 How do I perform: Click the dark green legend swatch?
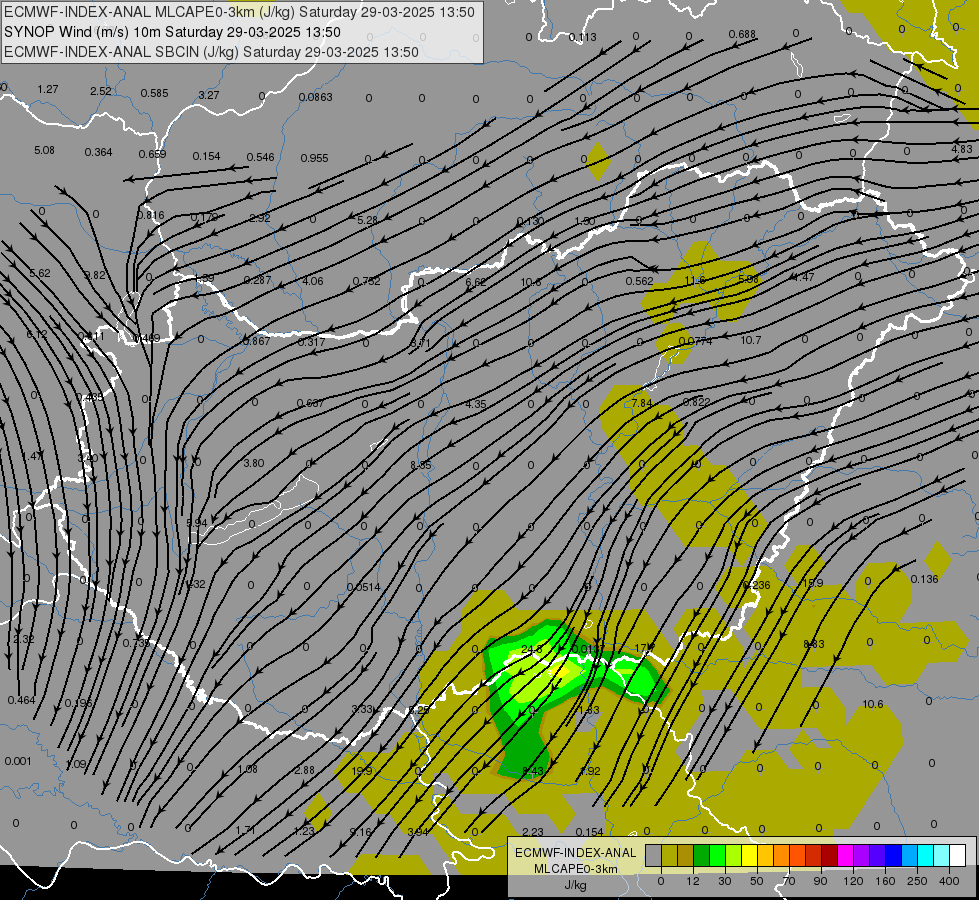[702, 855]
